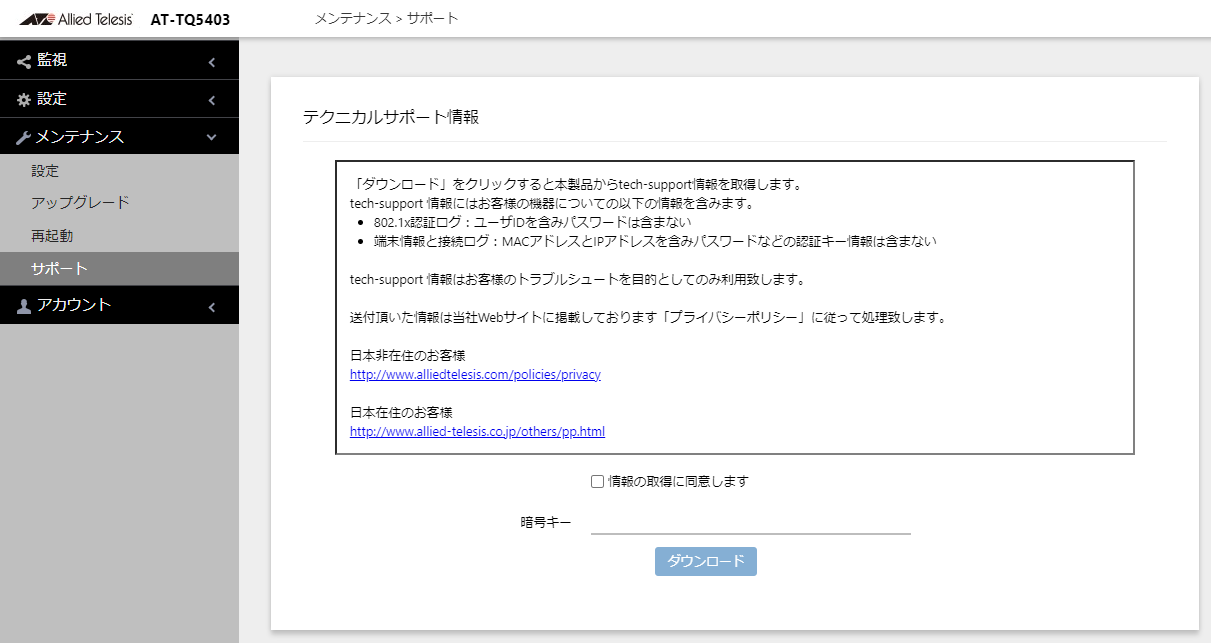Viewport: 1211px width, 643px height.
Task: Click the person icon beside アカウント
Action: (x=24, y=306)
